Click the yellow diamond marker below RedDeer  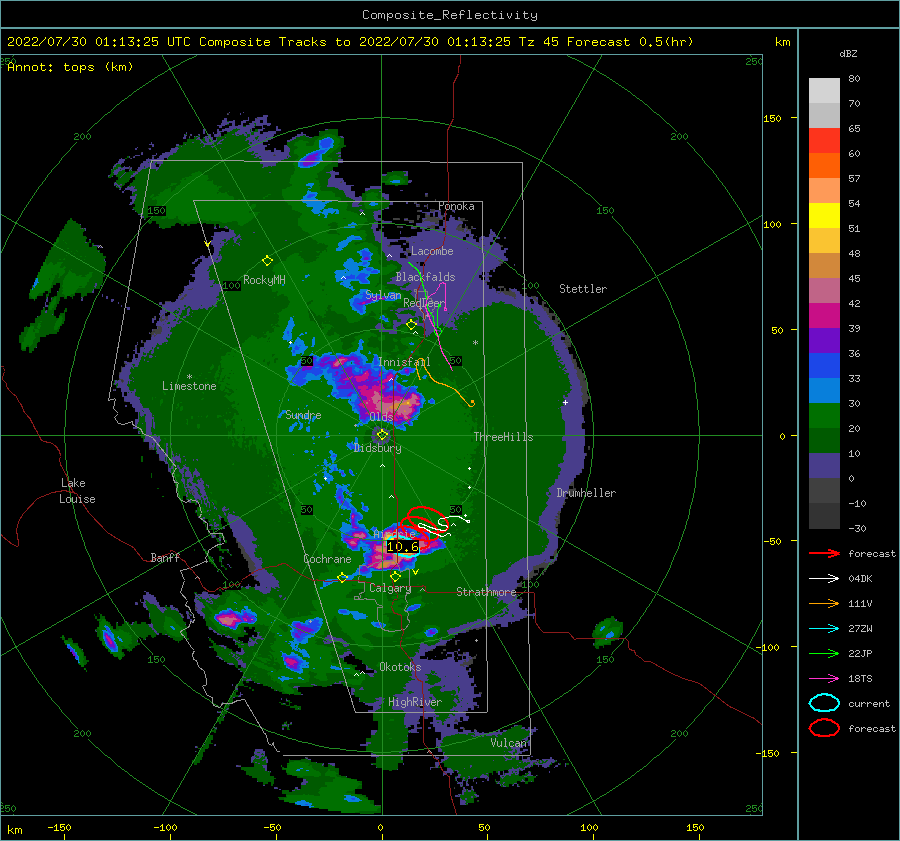pos(411,325)
